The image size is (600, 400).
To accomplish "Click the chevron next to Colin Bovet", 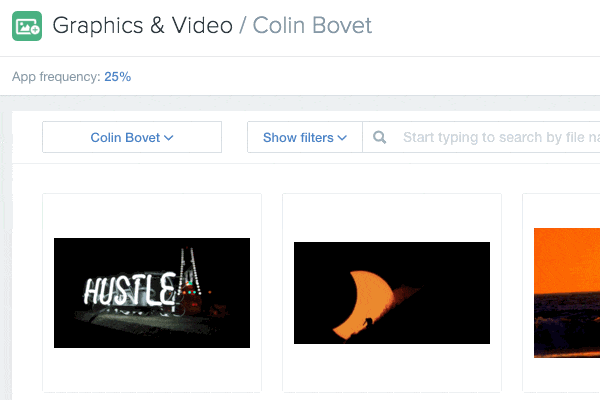I will [x=169, y=137].
